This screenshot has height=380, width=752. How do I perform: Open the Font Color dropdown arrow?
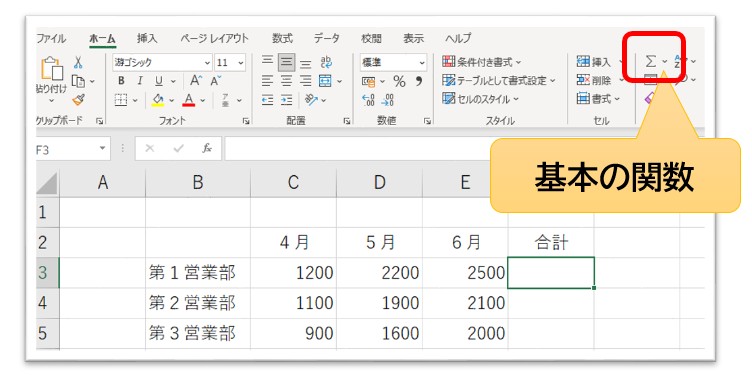(x=202, y=100)
